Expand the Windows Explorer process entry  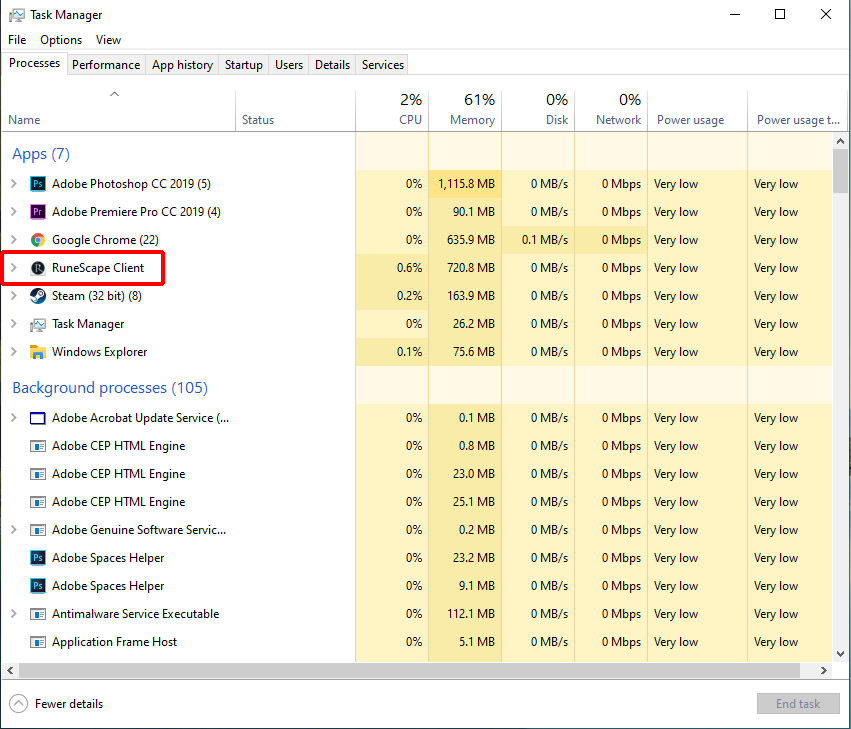click(x=14, y=352)
